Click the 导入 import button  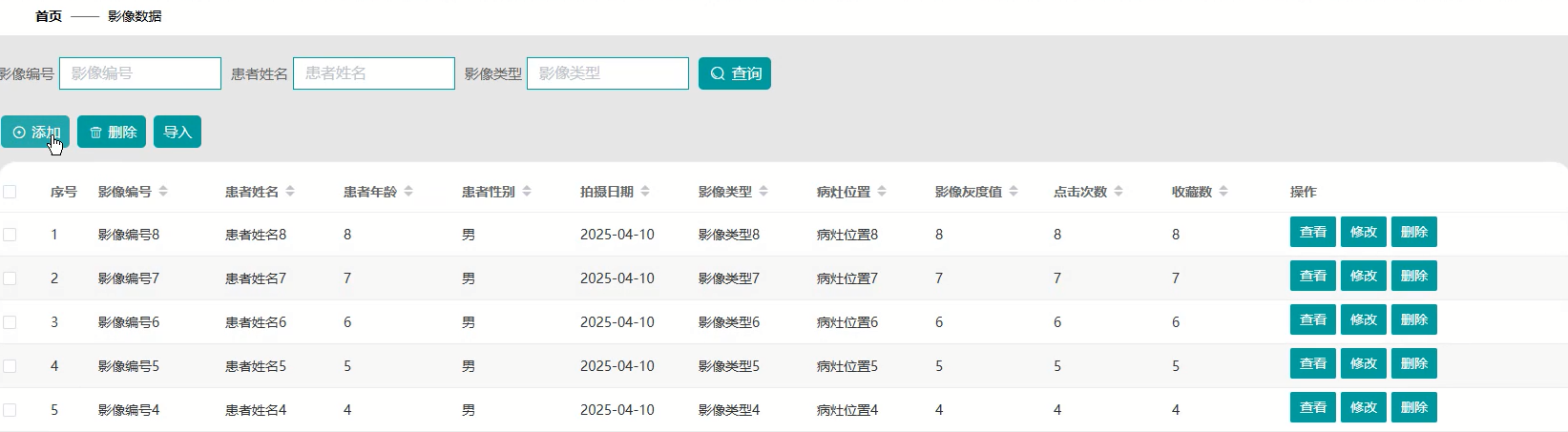178,132
